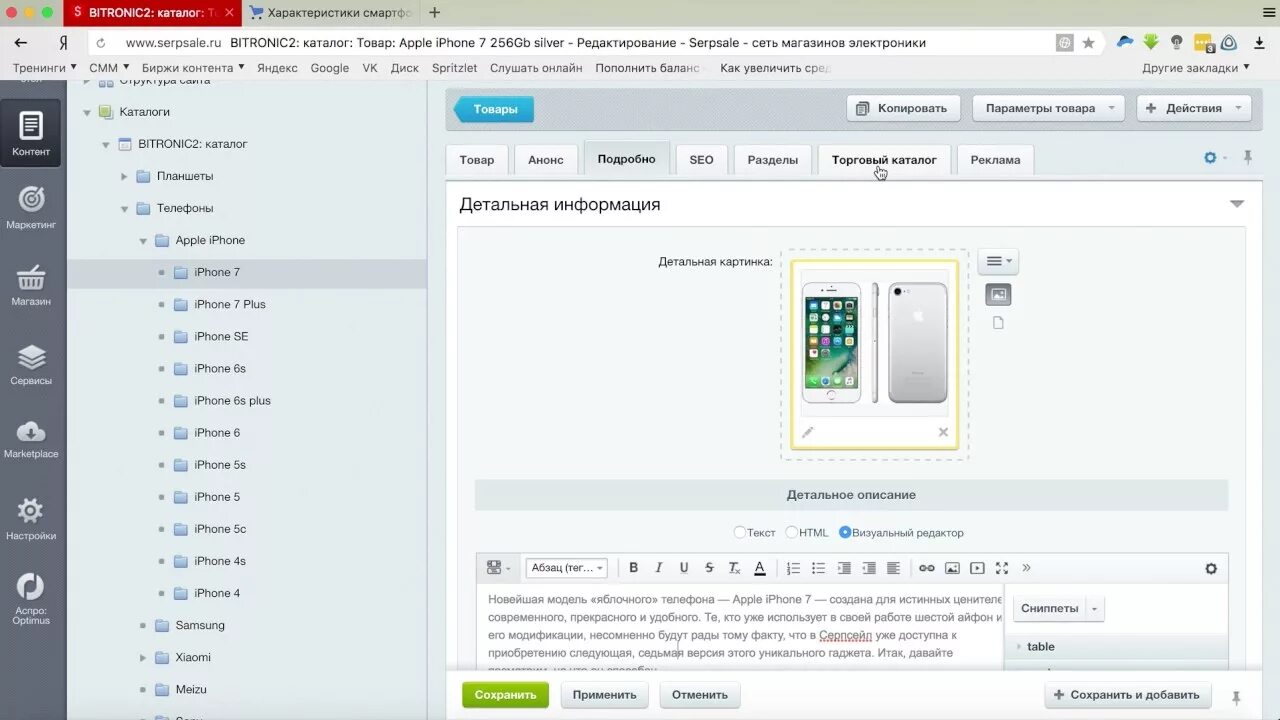The width and height of the screenshot is (1280, 720).
Task: Open text color picker in editor
Action: [759, 568]
